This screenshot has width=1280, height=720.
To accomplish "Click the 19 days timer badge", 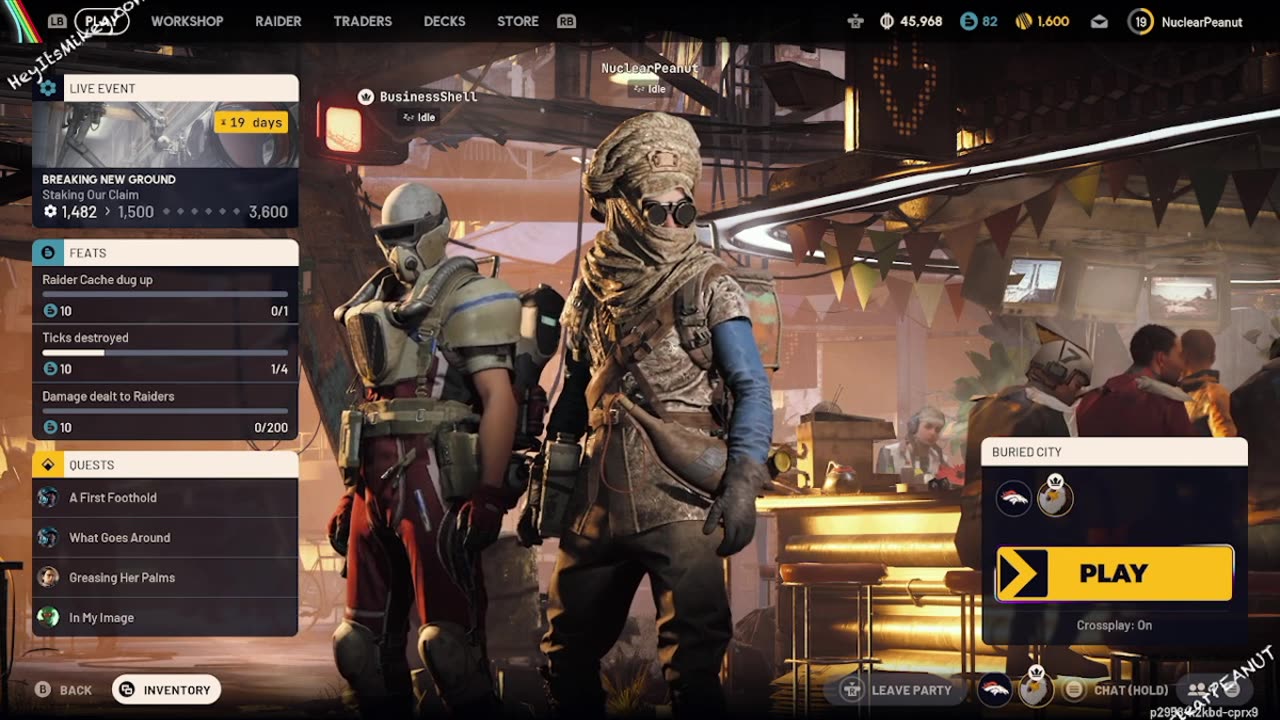I will click(x=251, y=122).
